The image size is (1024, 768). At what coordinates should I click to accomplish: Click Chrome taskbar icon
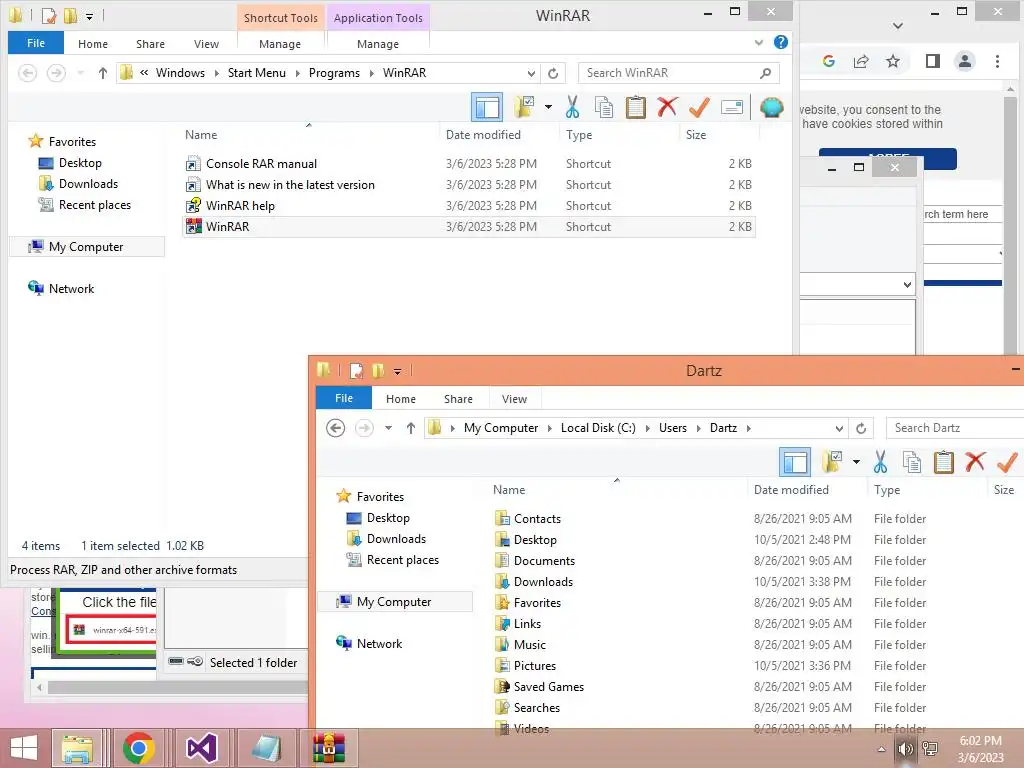pyautogui.click(x=138, y=748)
